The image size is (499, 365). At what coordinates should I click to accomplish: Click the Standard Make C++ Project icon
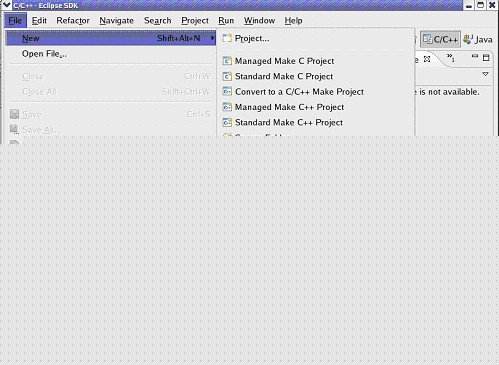(x=227, y=122)
